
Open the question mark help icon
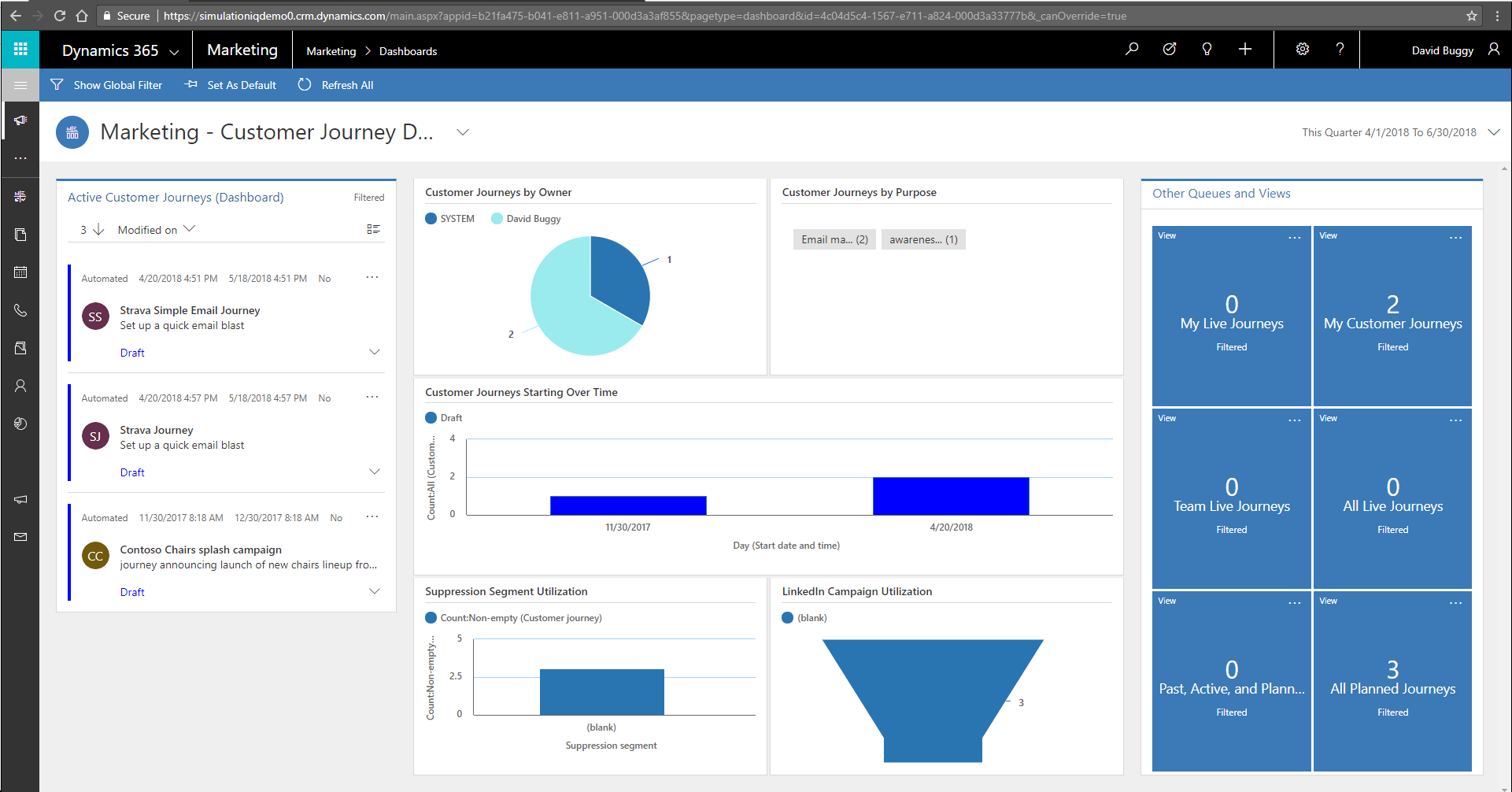tap(1340, 50)
